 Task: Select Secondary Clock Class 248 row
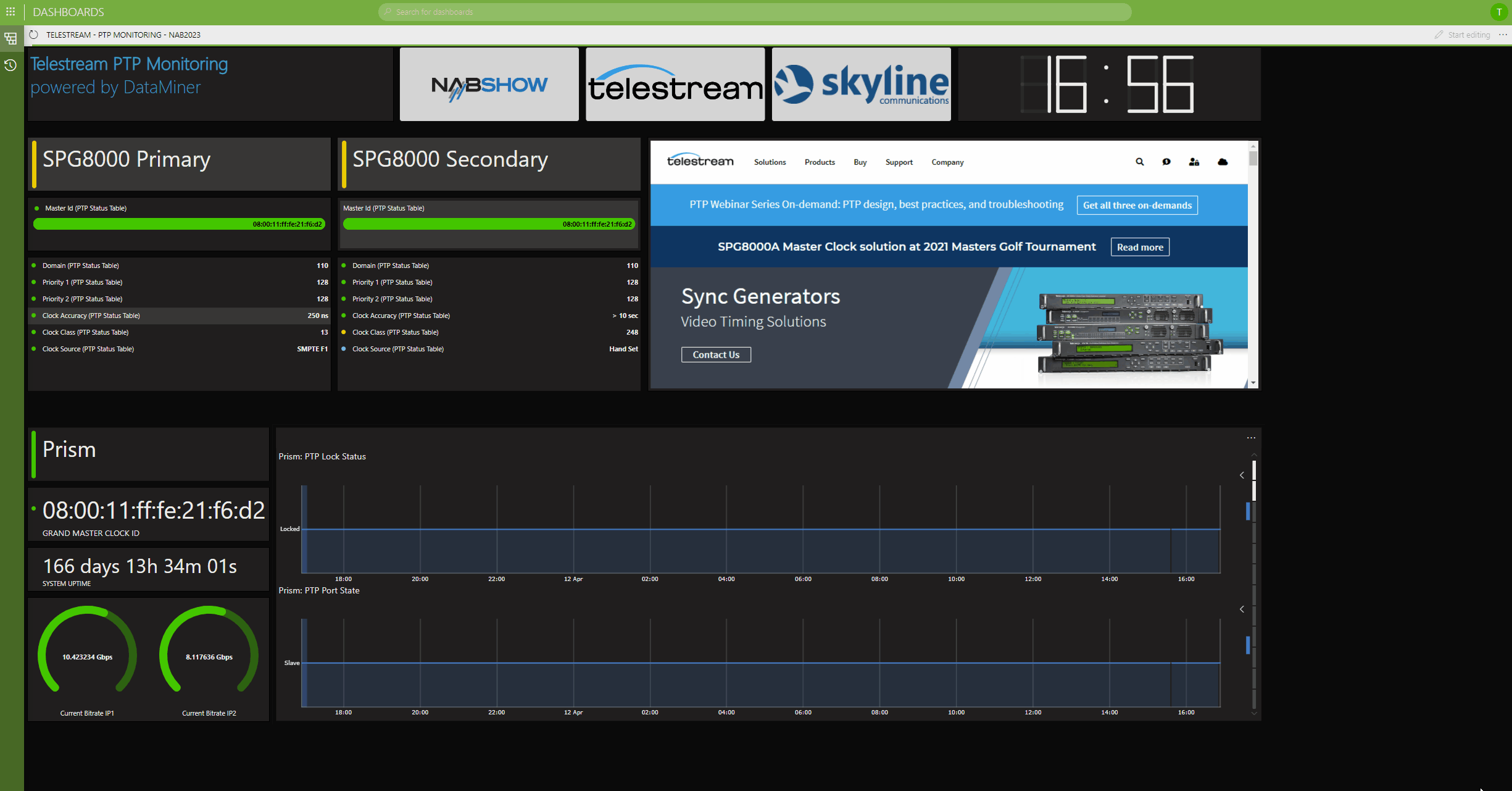pos(489,332)
